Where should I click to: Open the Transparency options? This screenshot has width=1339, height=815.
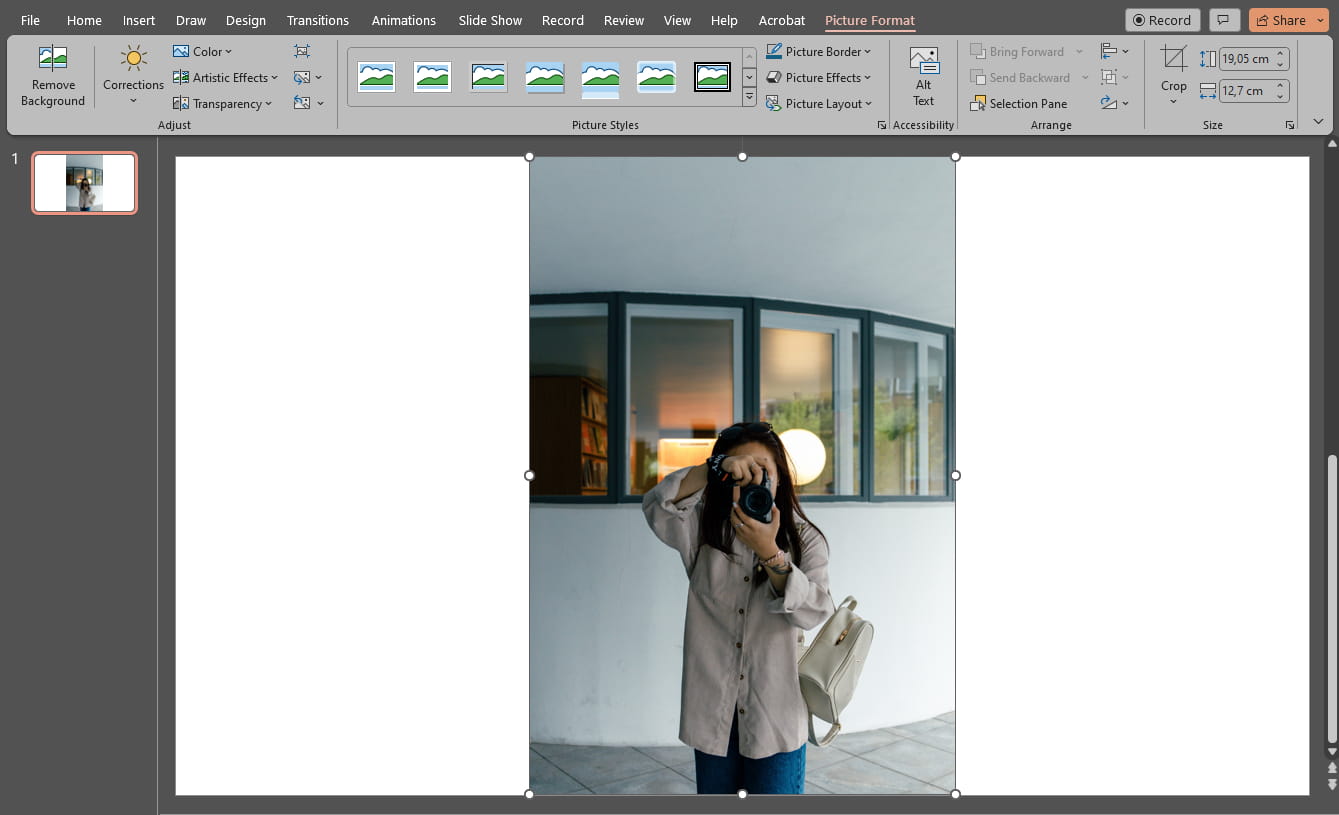tap(222, 103)
